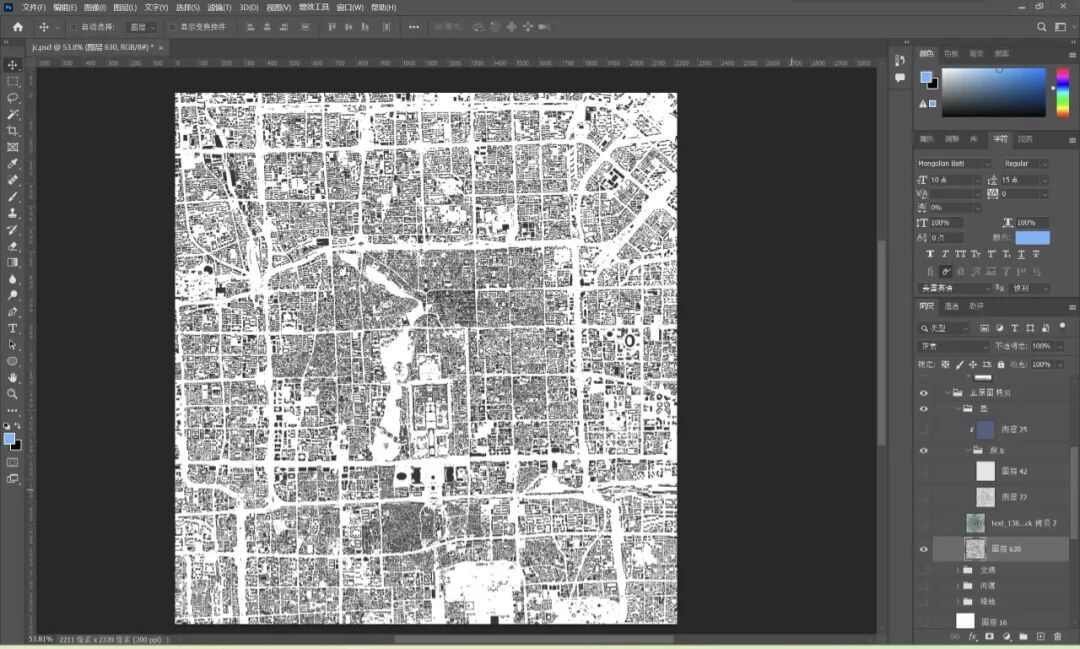
Task: Select the Brush tool
Action: 12,196
